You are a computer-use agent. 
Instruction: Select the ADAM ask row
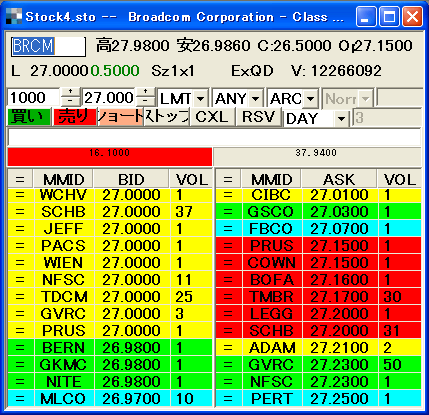pos(318,347)
